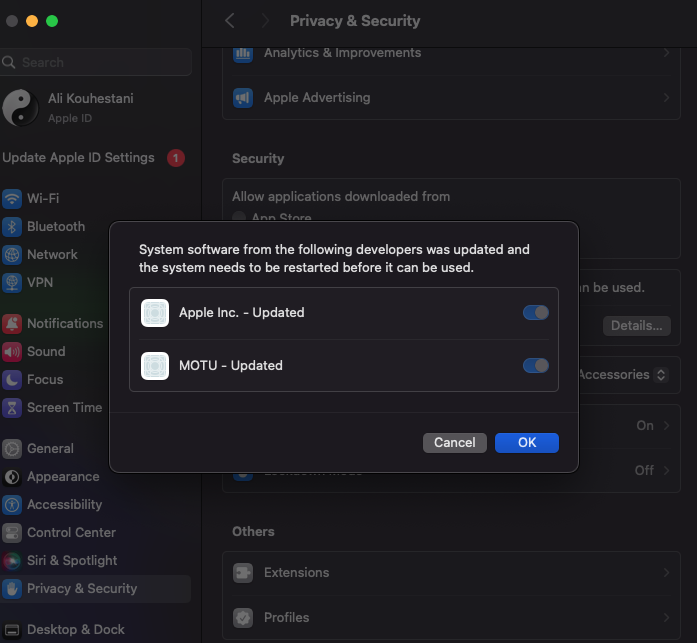Open Wi-Fi settings icon in sidebar

tap(12, 199)
